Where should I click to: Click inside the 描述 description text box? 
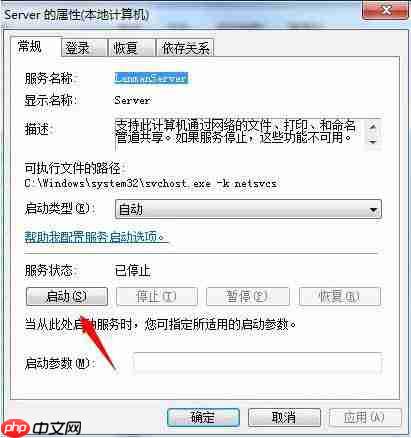pos(240,134)
